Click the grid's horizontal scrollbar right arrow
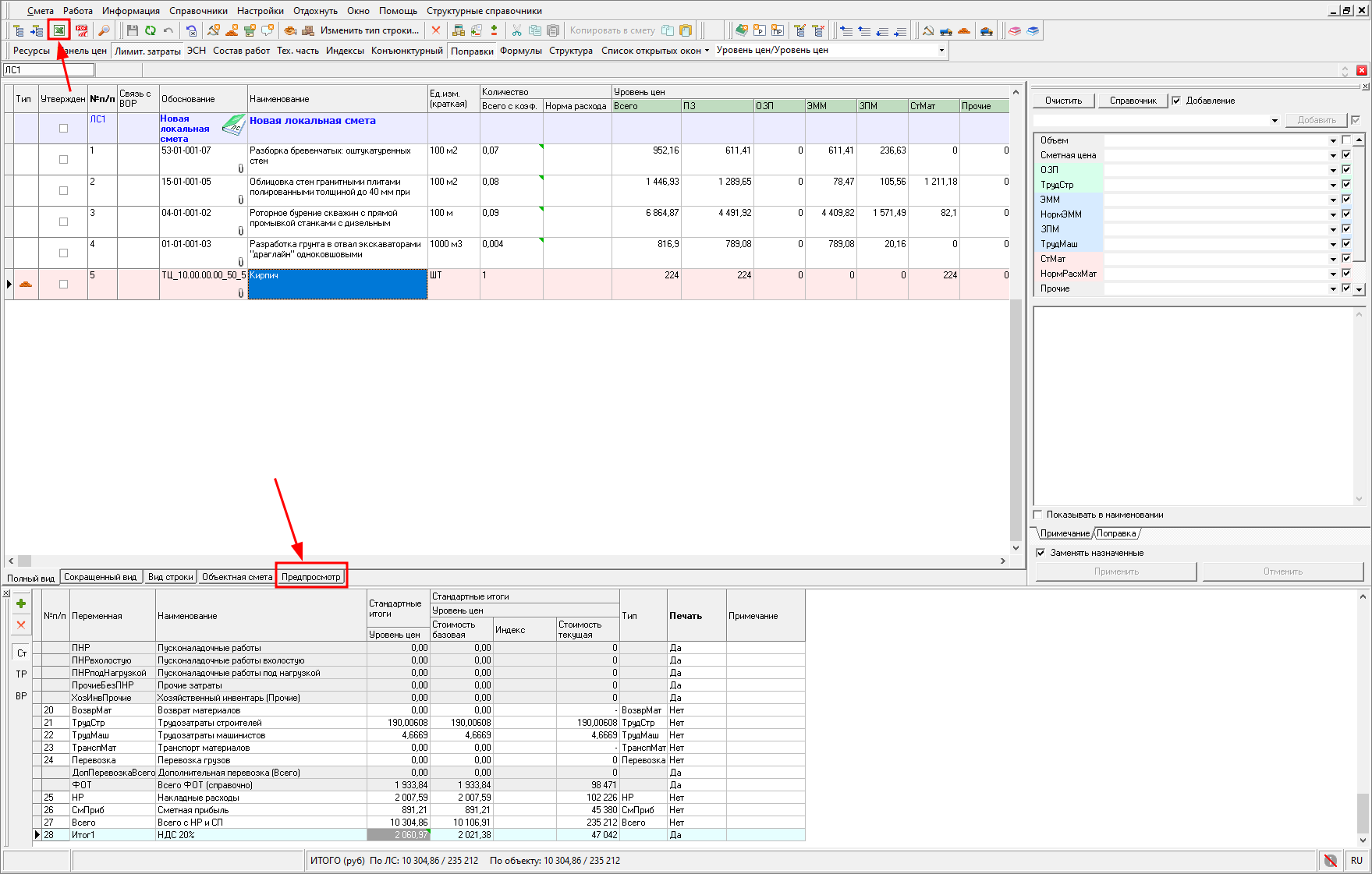1372x874 pixels. tap(1003, 561)
